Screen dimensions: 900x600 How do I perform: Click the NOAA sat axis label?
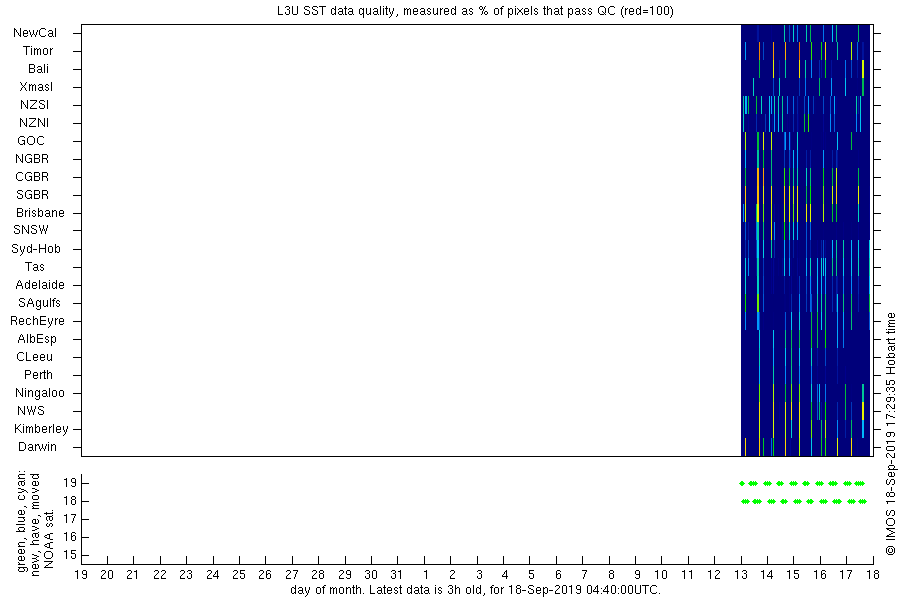click(x=49, y=539)
